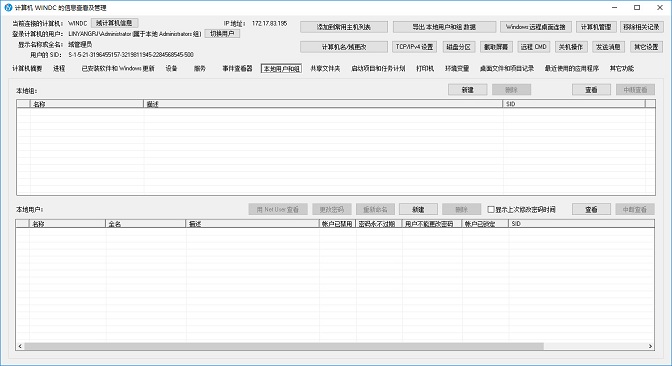Sort local users by 名称 column
672x366 pixels.
click(x=67, y=224)
